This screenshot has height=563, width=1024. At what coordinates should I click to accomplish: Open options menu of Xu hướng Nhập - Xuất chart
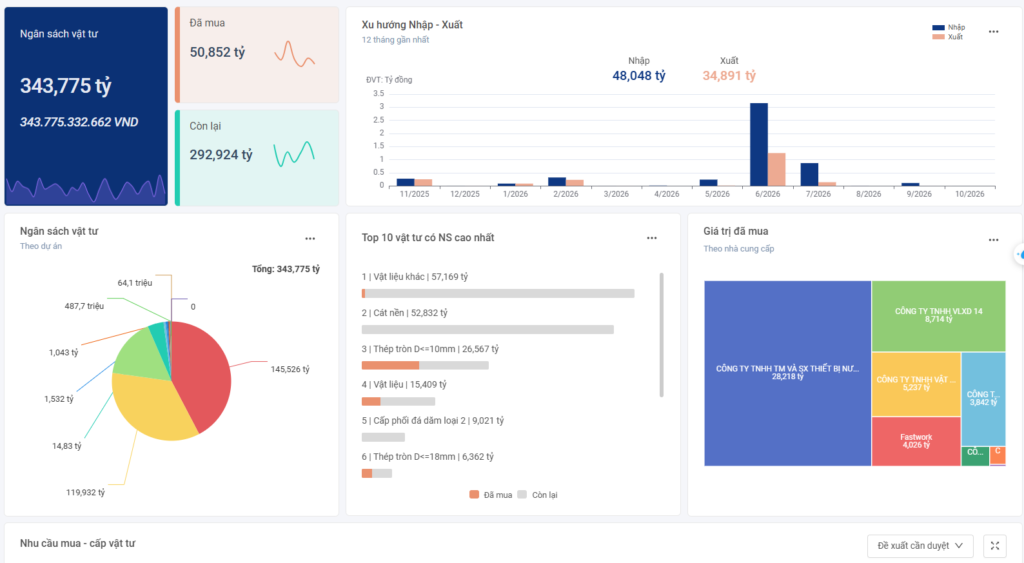pos(993,31)
